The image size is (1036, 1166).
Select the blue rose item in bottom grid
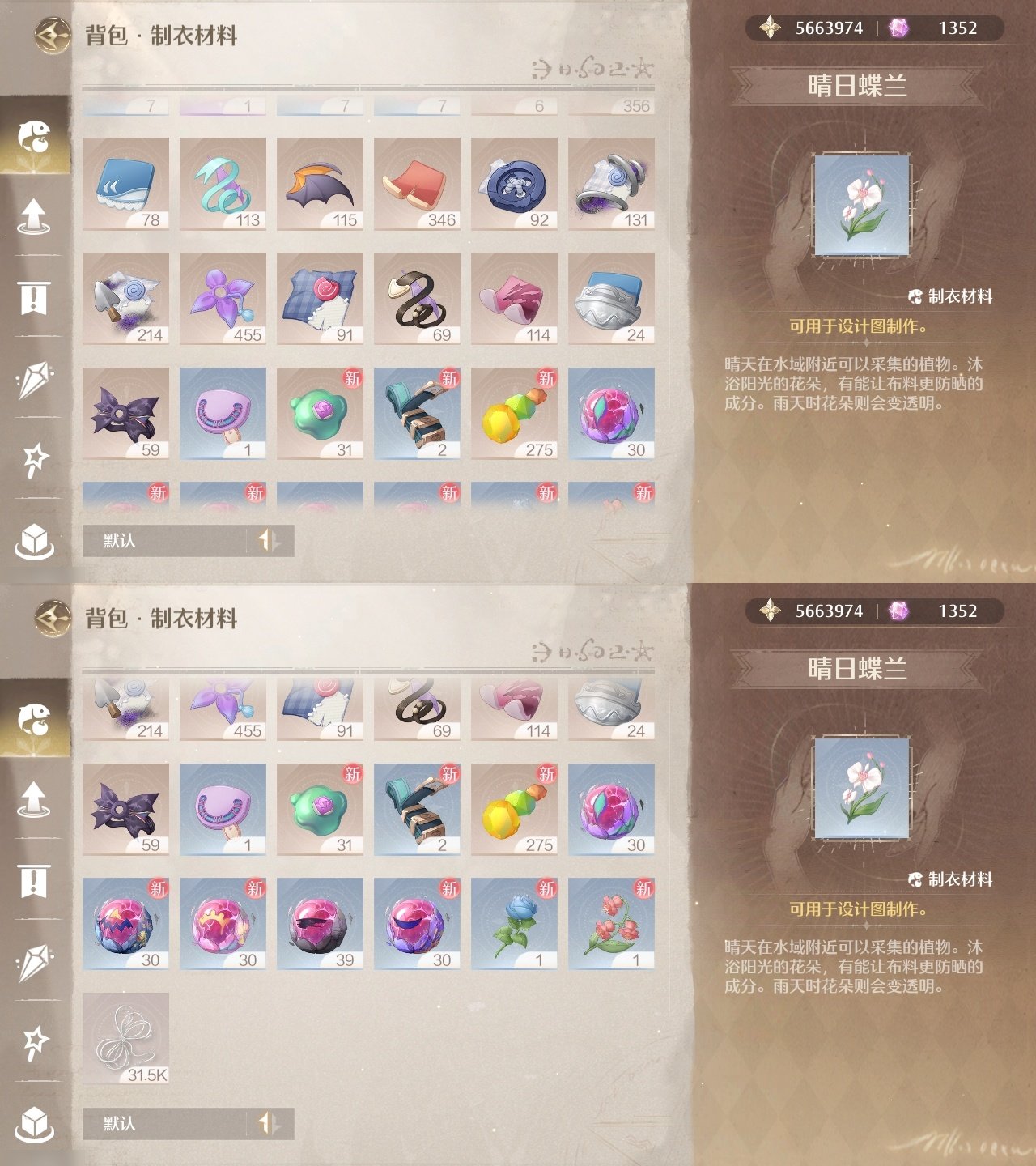[514, 924]
